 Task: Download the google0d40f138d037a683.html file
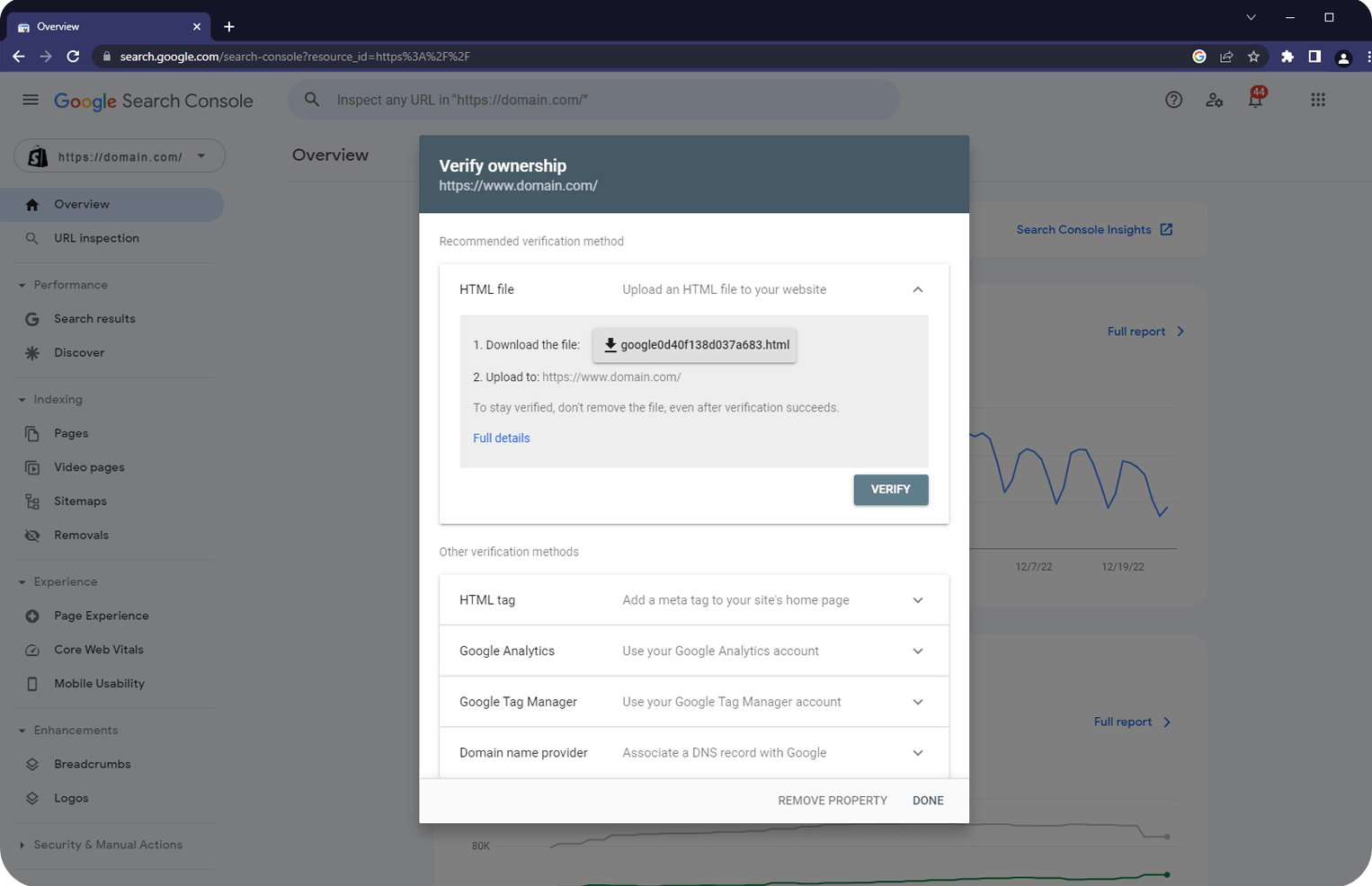pyautogui.click(x=695, y=345)
